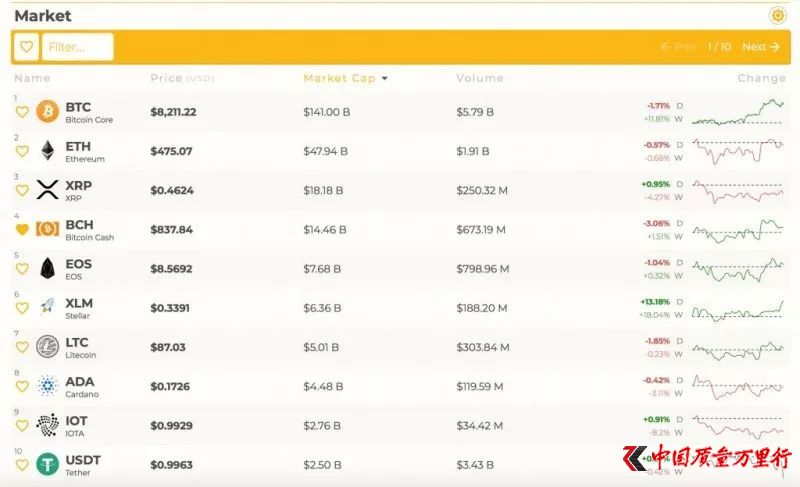Viewport: 800px width, 487px height.
Task: Click the Cardano blue dotted logo
Action: tap(47, 386)
